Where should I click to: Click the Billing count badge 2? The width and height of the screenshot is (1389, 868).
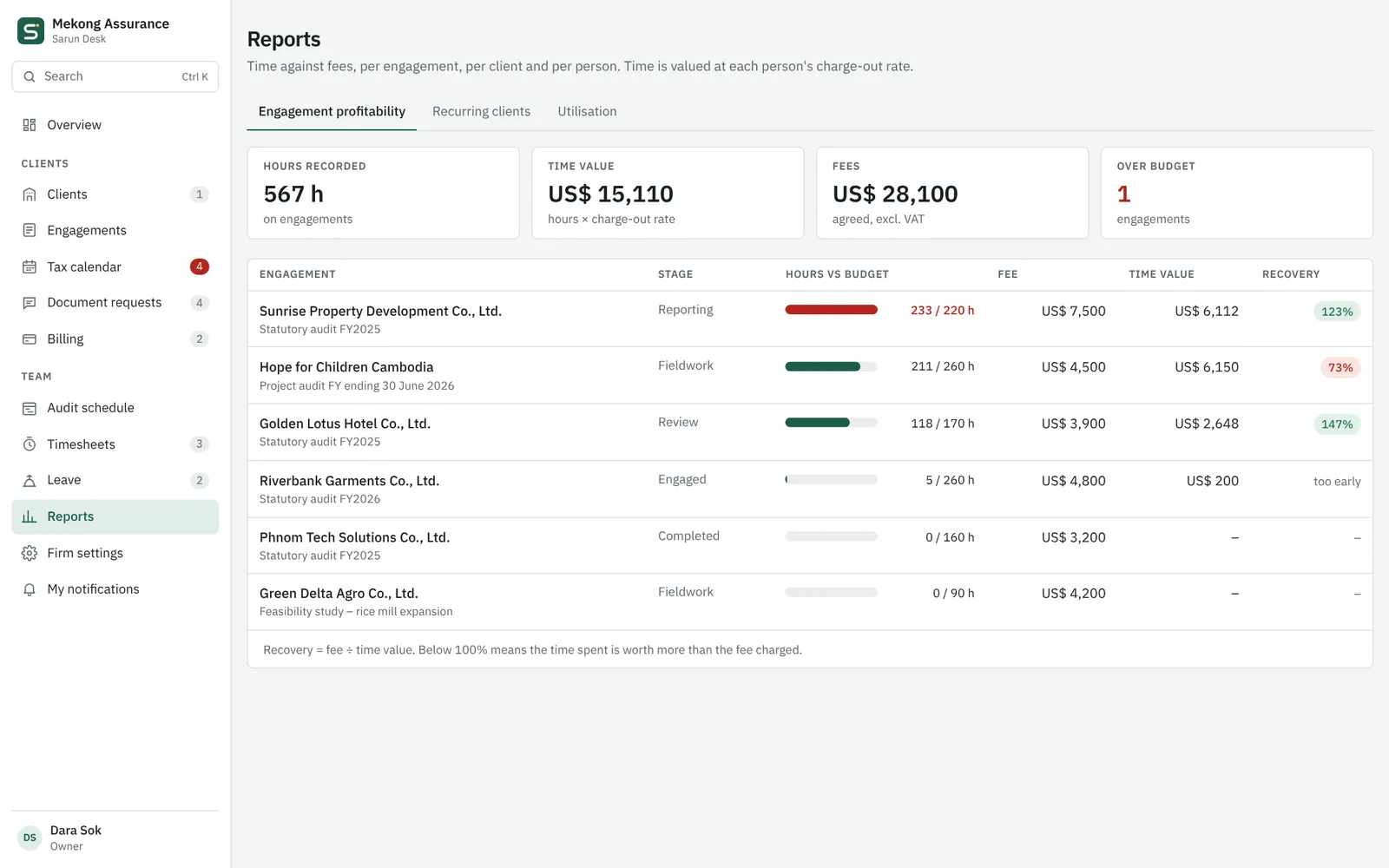click(200, 339)
